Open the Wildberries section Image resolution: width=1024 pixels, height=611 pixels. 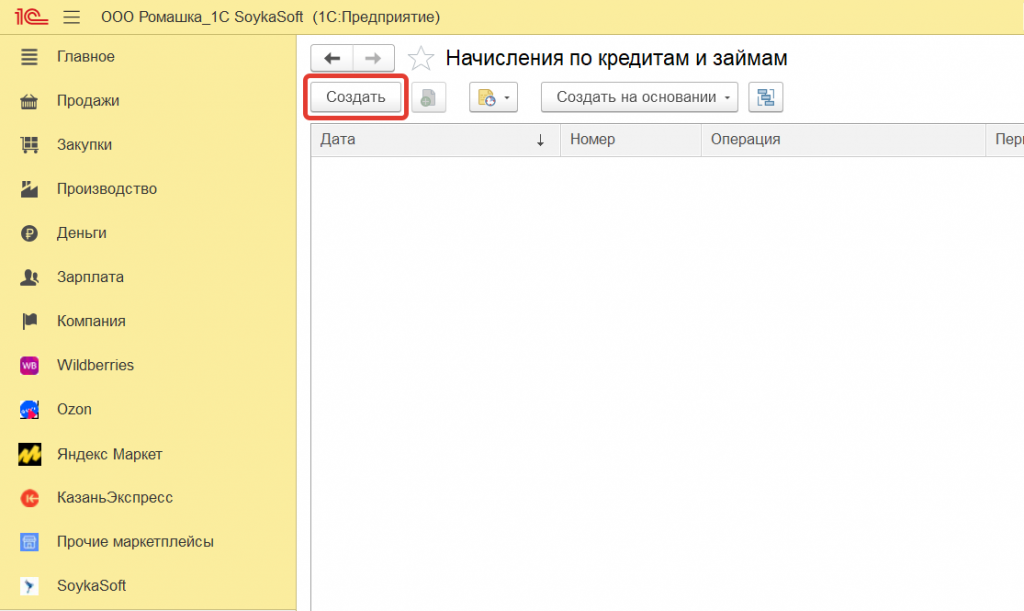(x=95, y=365)
